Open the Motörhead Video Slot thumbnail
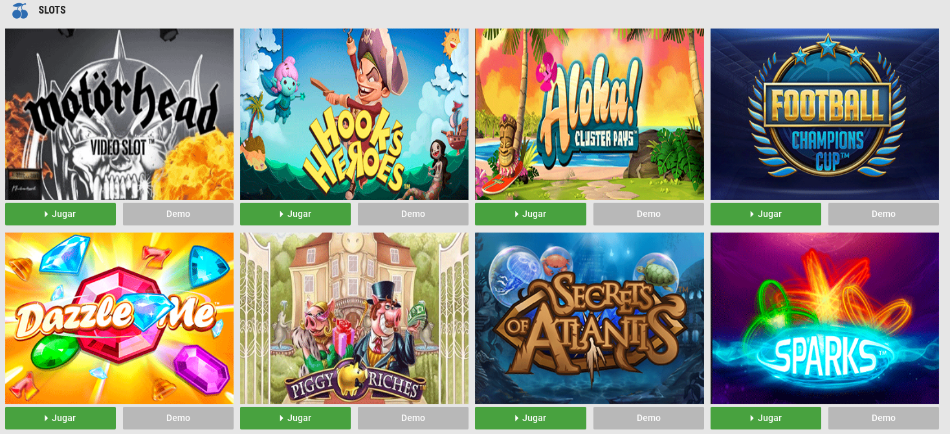This screenshot has height=434, width=950. (119, 114)
